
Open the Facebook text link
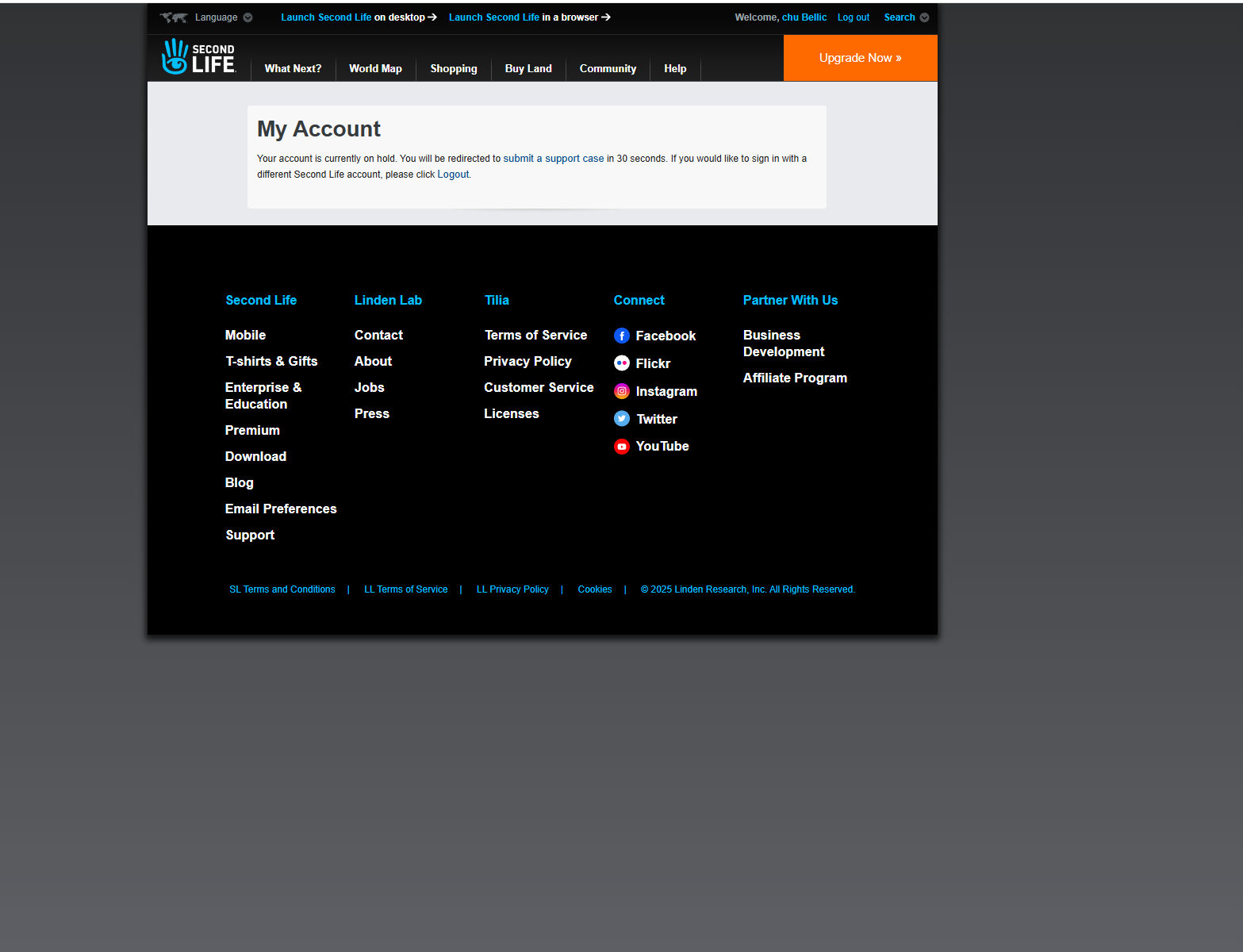(666, 336)
